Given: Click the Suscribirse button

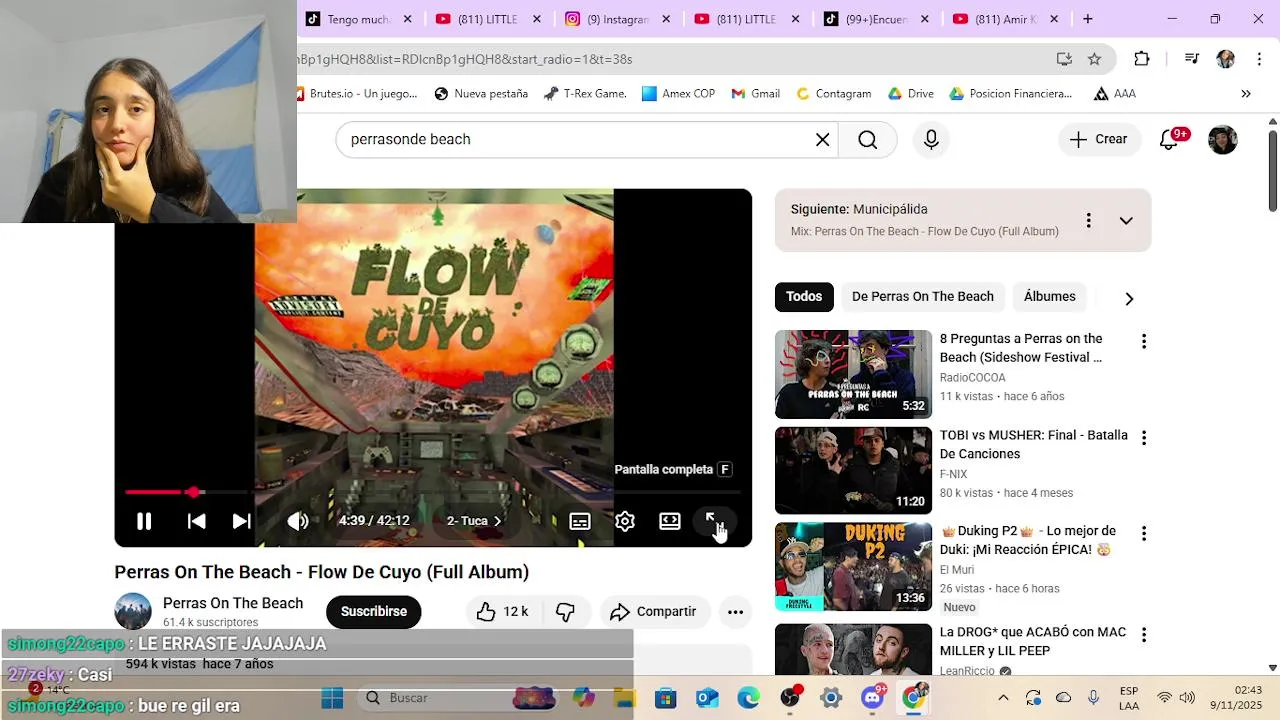Looking at the screenshot, I should 374,612.
